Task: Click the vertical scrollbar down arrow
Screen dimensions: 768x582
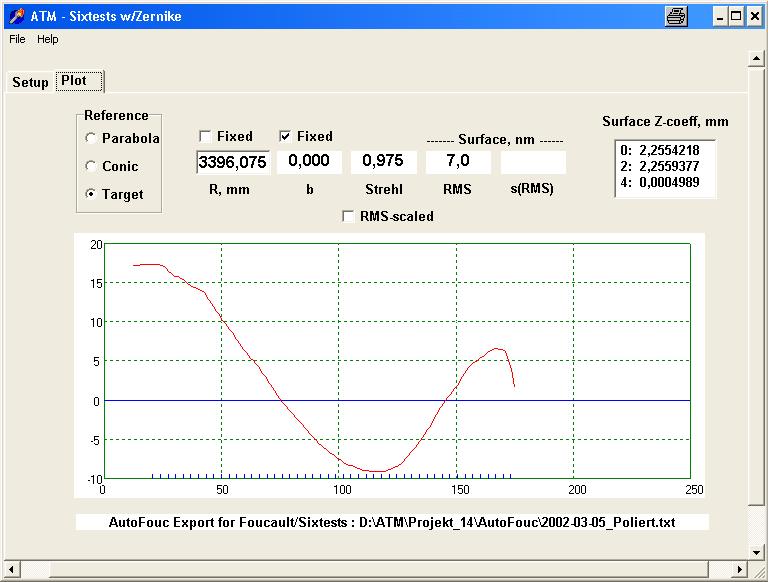Action: pos(757,551)
